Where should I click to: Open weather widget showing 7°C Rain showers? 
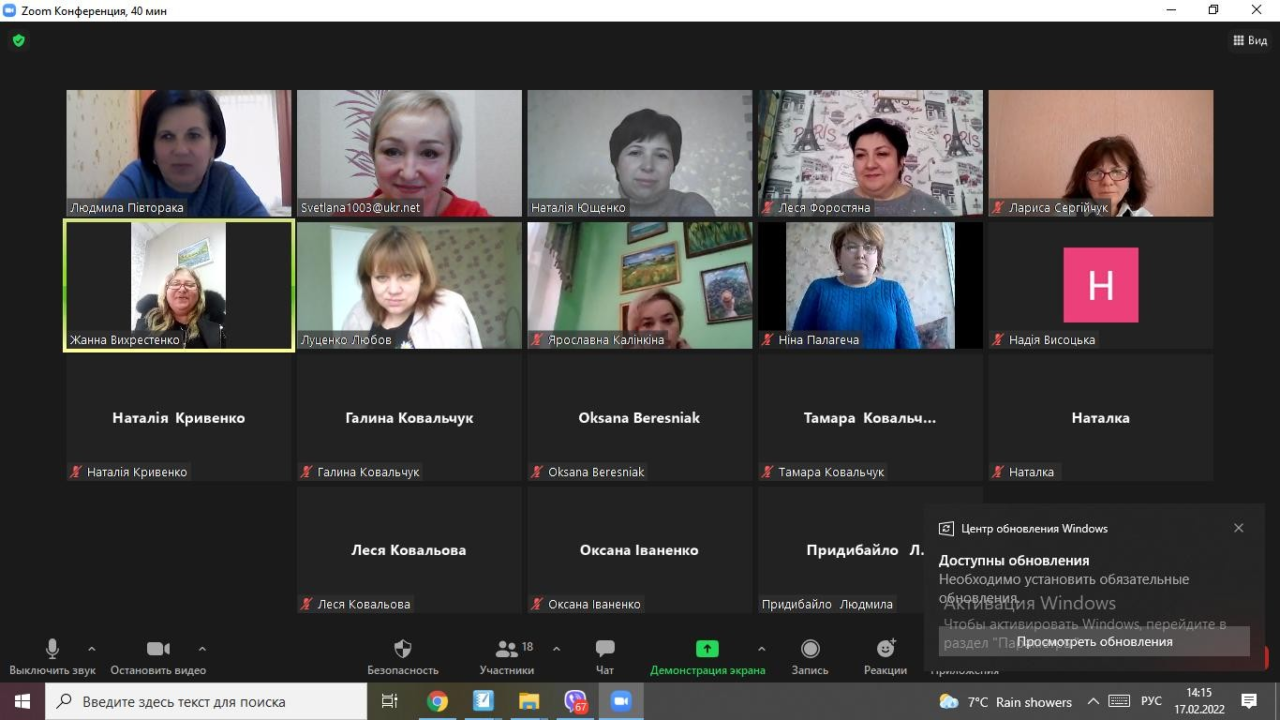pyautogui.click(x=1005, y=701)
